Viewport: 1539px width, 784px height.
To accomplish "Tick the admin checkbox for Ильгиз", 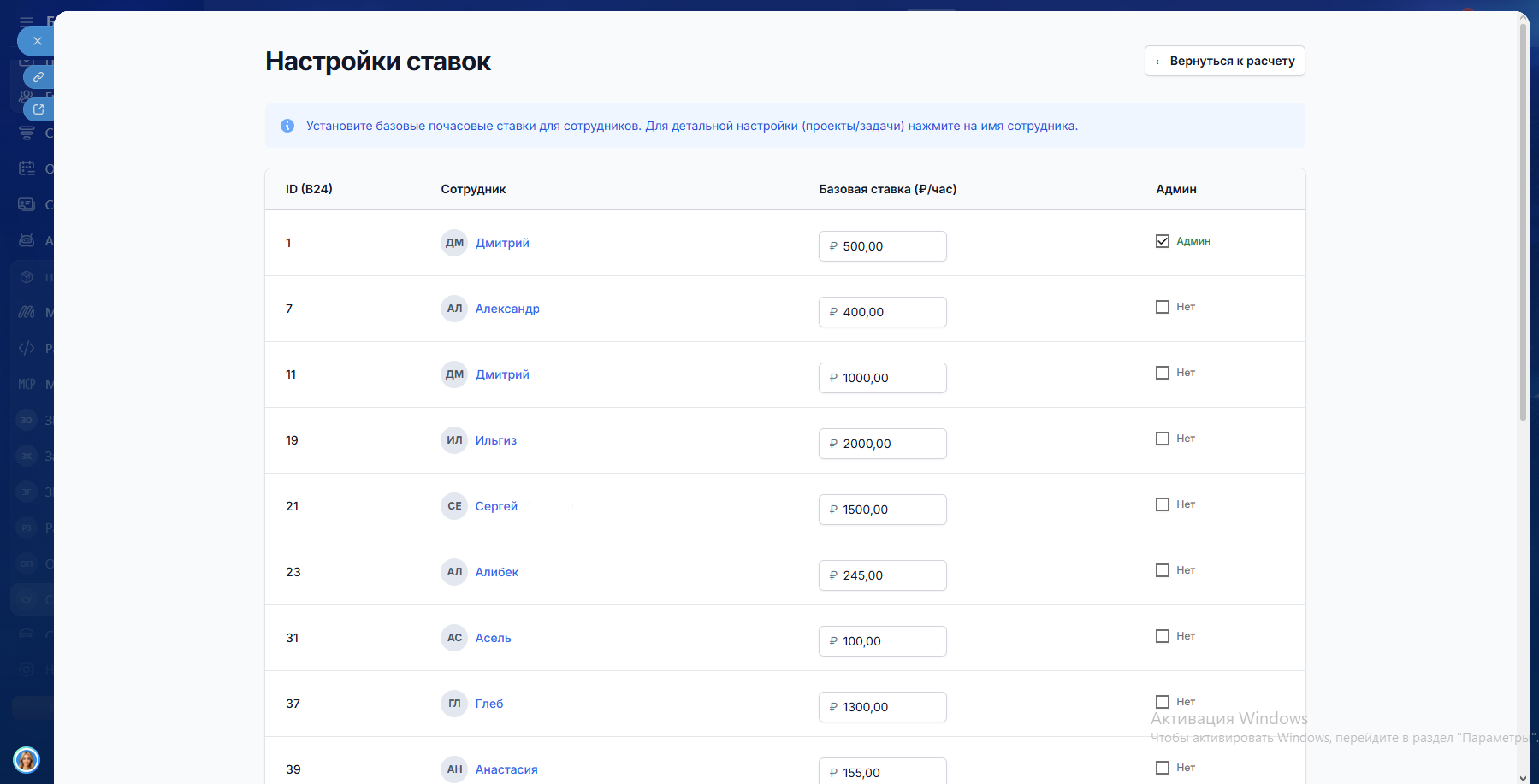I will (x=1163, y=439).
